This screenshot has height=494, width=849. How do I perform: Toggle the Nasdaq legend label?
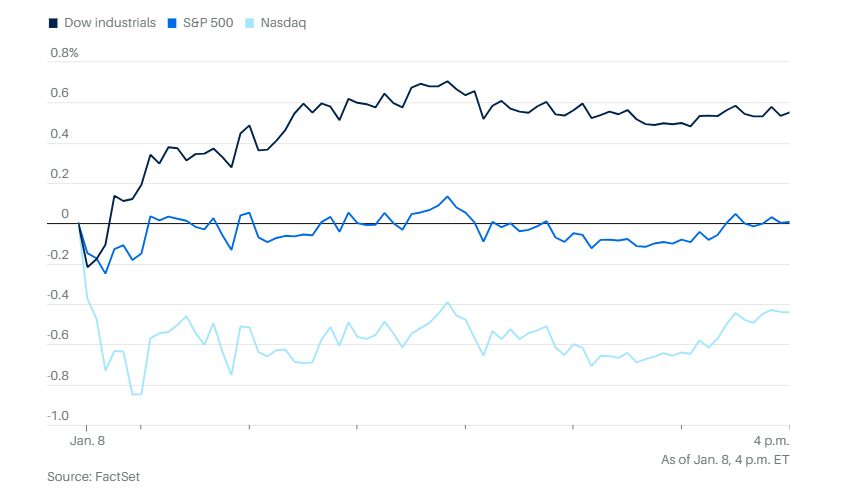coord(282,22)
